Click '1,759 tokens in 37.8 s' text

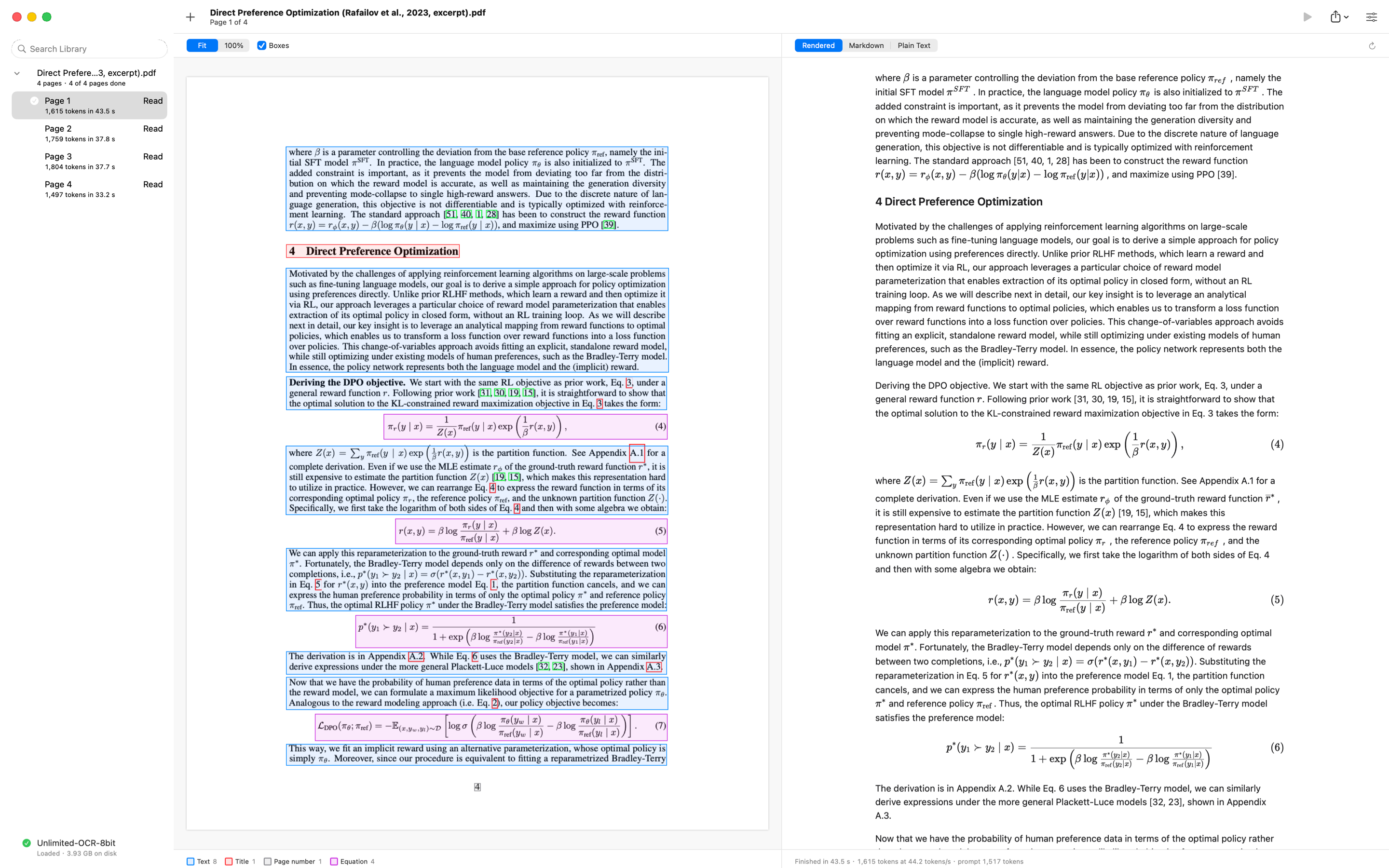click(x=80, y=139)
